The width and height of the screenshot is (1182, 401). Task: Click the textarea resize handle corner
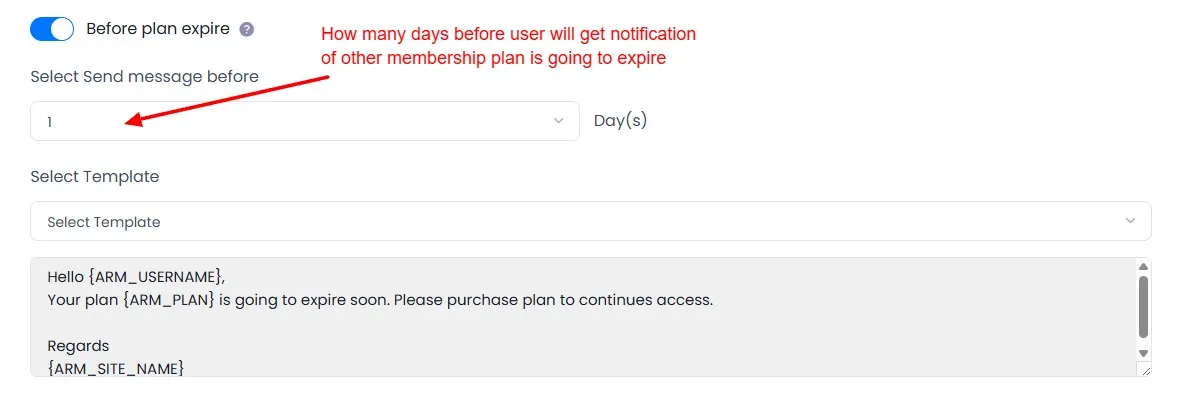[1145, 370]
